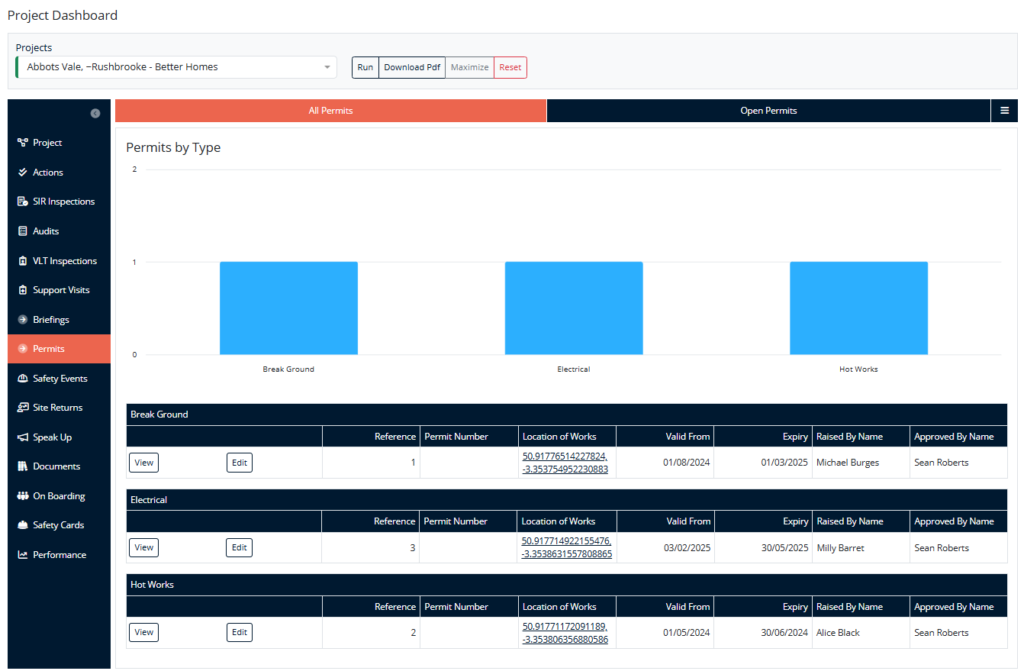Click the On Boarding people icon
The width and height of the screenshot is (1024, 671).
click(23, 496)
